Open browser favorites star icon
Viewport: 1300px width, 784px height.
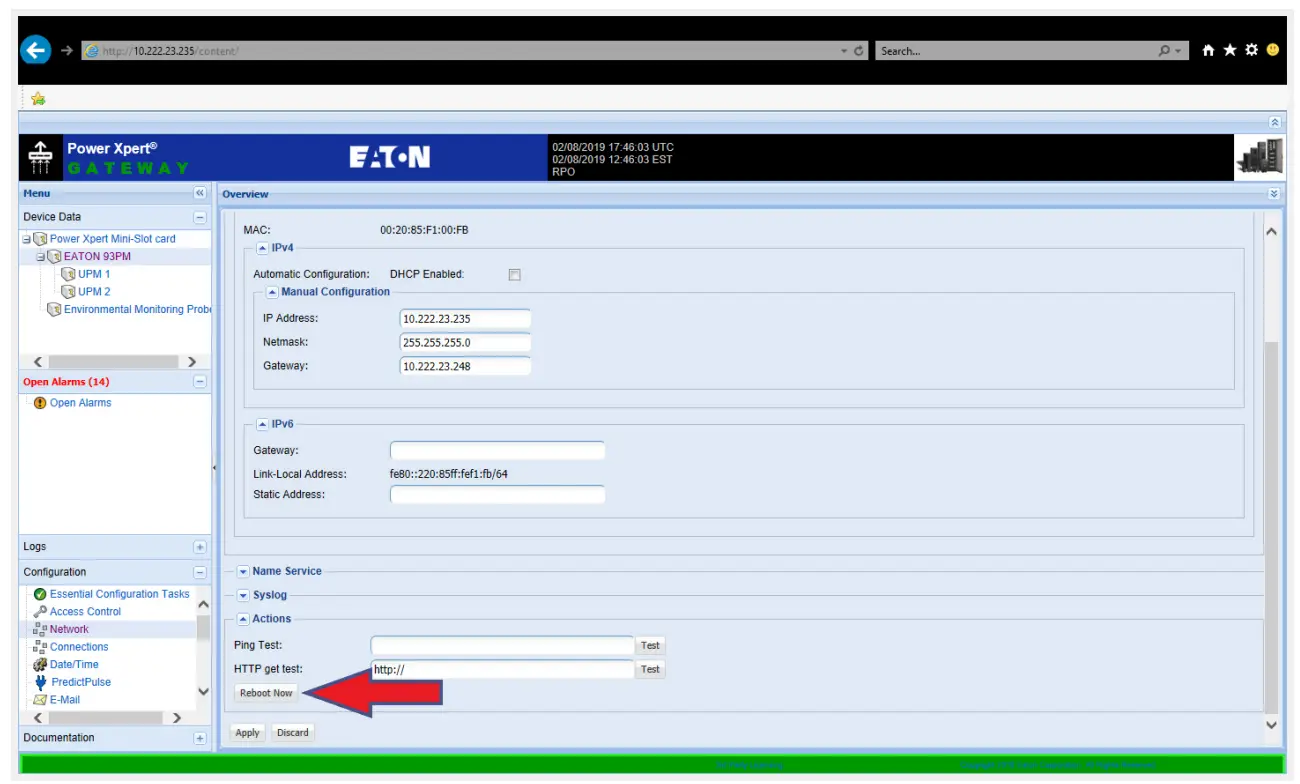click(1230, 50)
